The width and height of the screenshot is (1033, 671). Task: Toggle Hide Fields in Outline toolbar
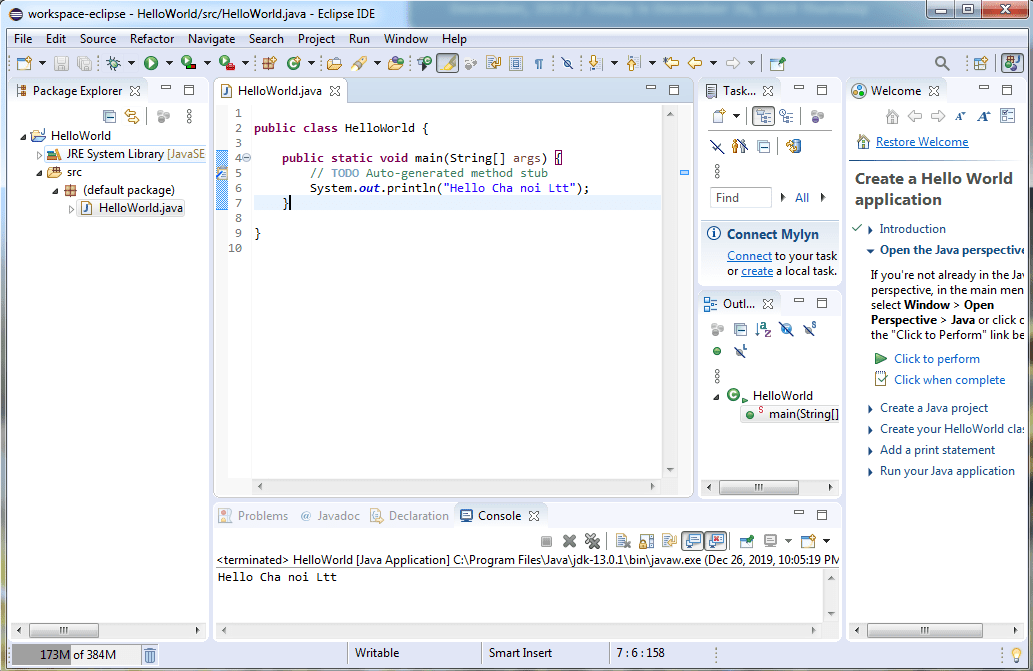(x=787, y=329)
